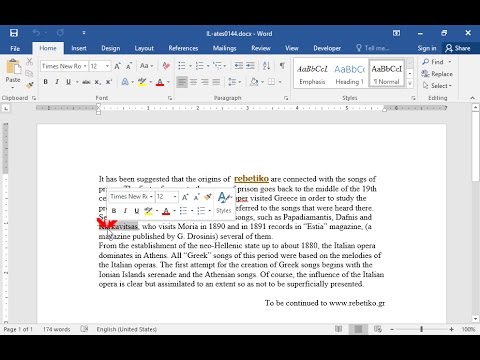Click the Share button
The image size is (480, 360).
pyautogui.click(x=458, y=48)
